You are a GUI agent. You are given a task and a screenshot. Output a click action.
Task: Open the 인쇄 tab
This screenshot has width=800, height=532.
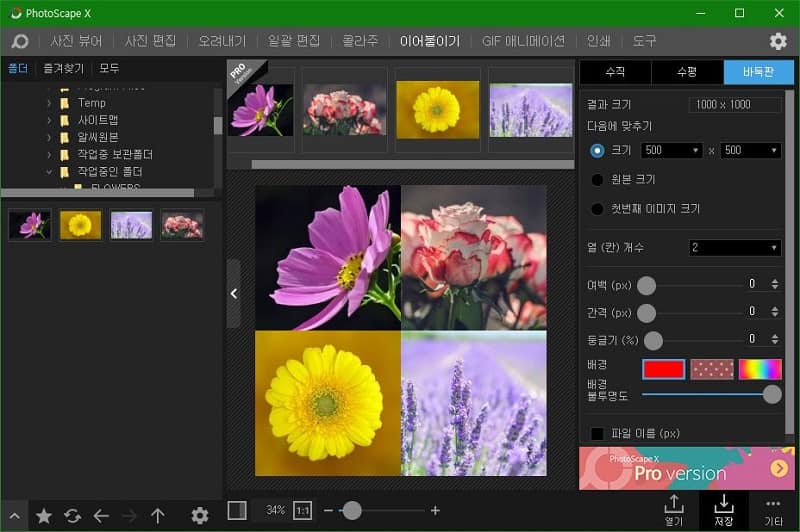[598, 41]
